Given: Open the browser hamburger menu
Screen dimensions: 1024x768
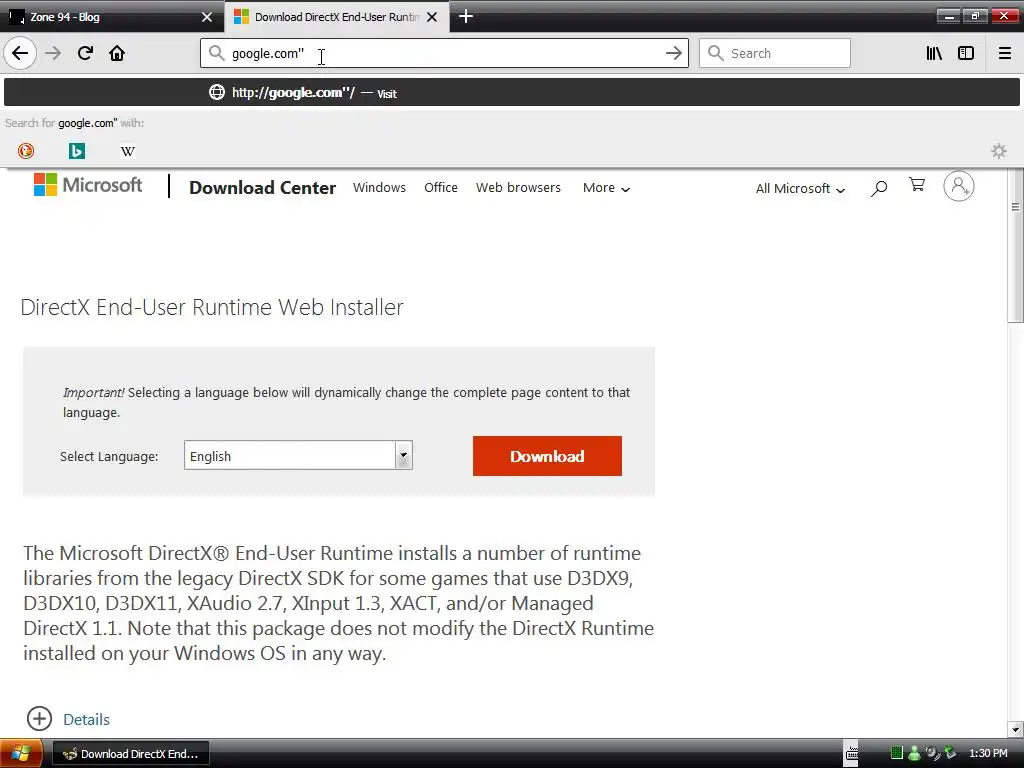Looking at the screenshot, I should pyautogui.click(x=1005, y=53).
